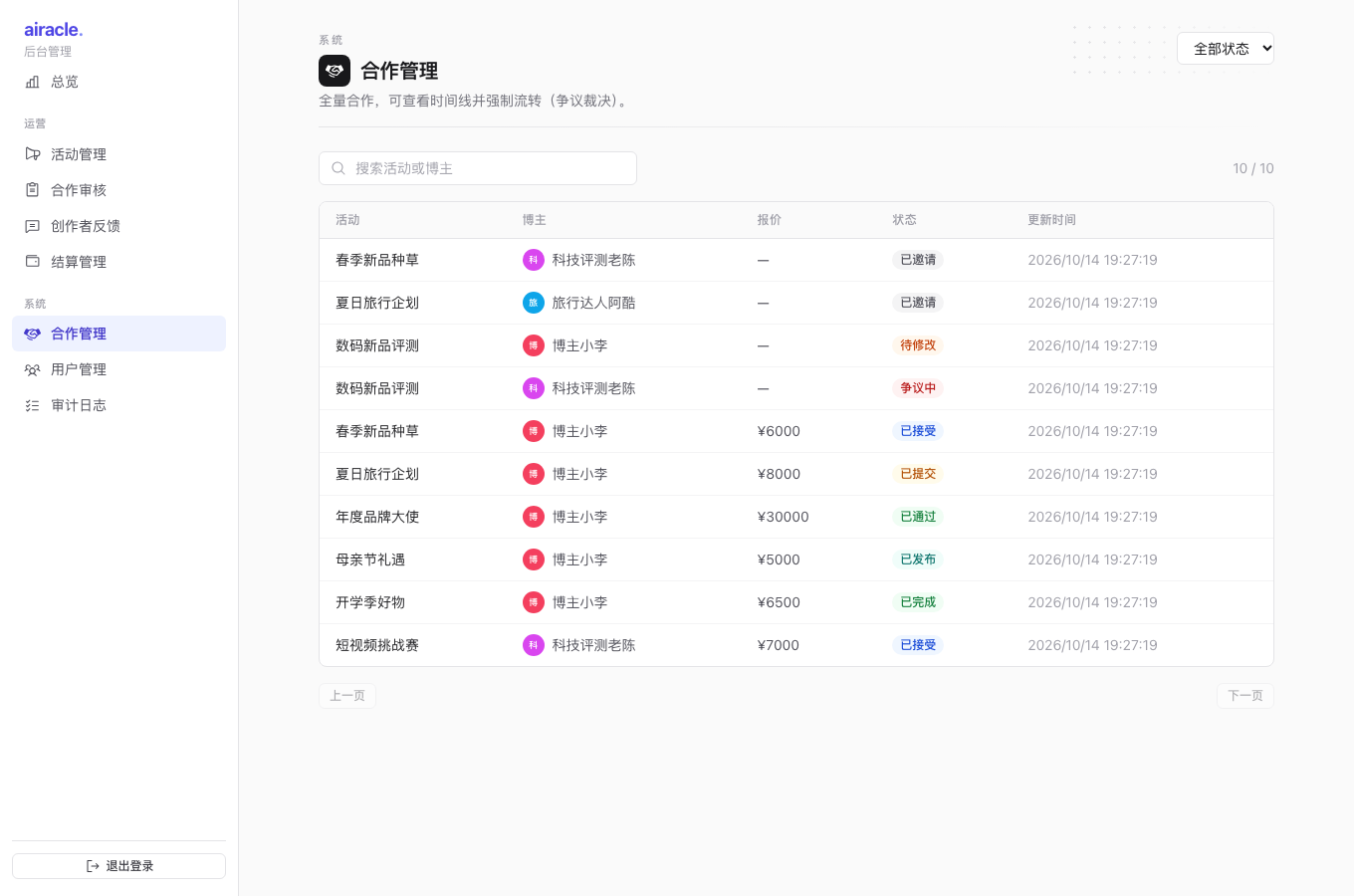Click the 活动管理 flag icon
This screenshot has height=896, width=1354.
tap(32, 154)
